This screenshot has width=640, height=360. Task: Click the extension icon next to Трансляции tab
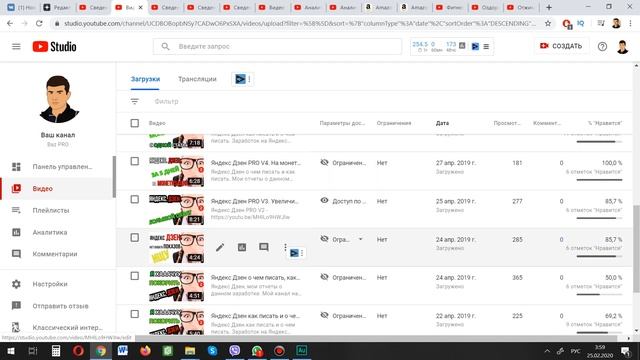pos(240,79)
